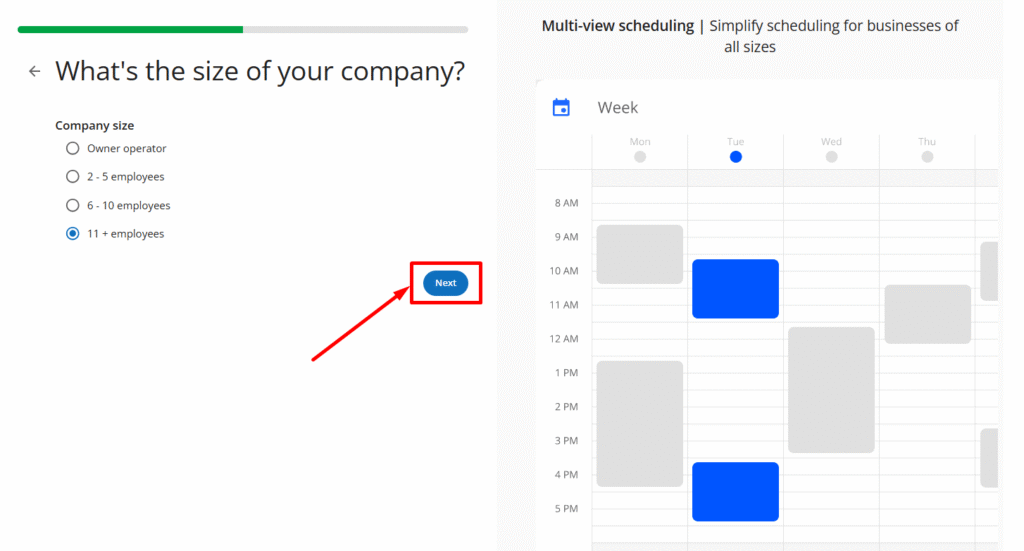Click the Week view label
The image size is (1024, 551).
617,107
